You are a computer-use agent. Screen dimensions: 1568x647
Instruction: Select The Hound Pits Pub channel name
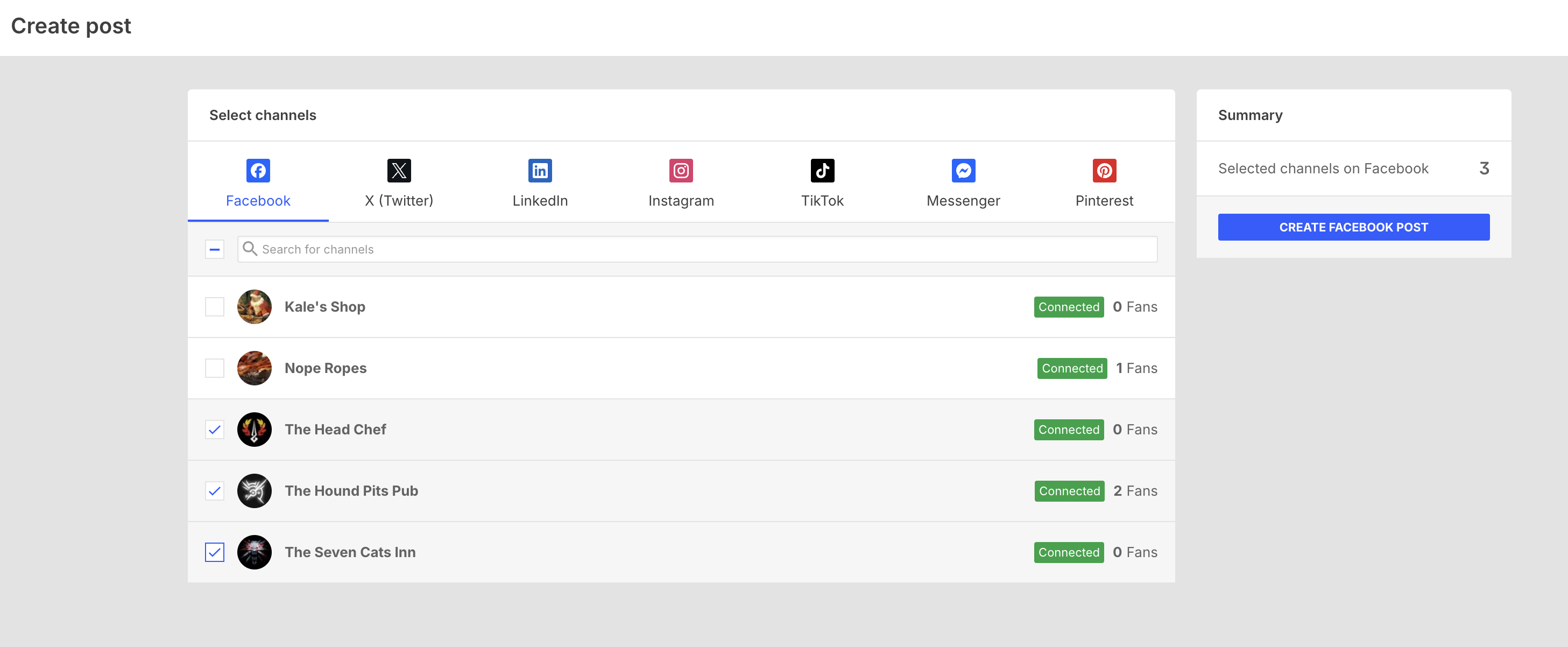(351, 490)
